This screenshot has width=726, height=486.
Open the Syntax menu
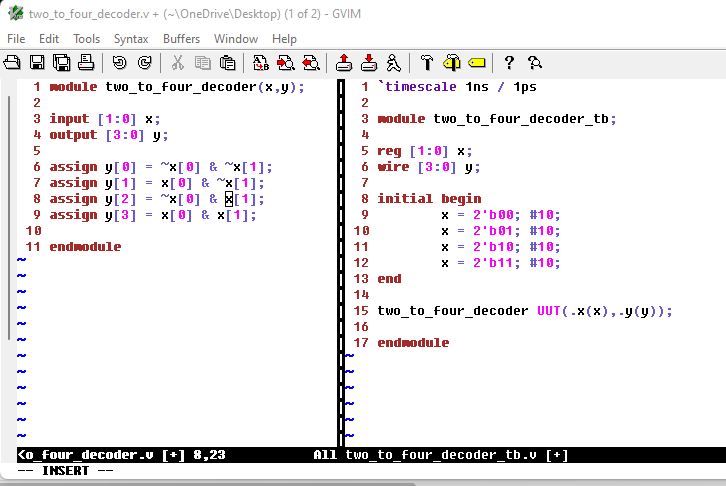coord(131,39)
